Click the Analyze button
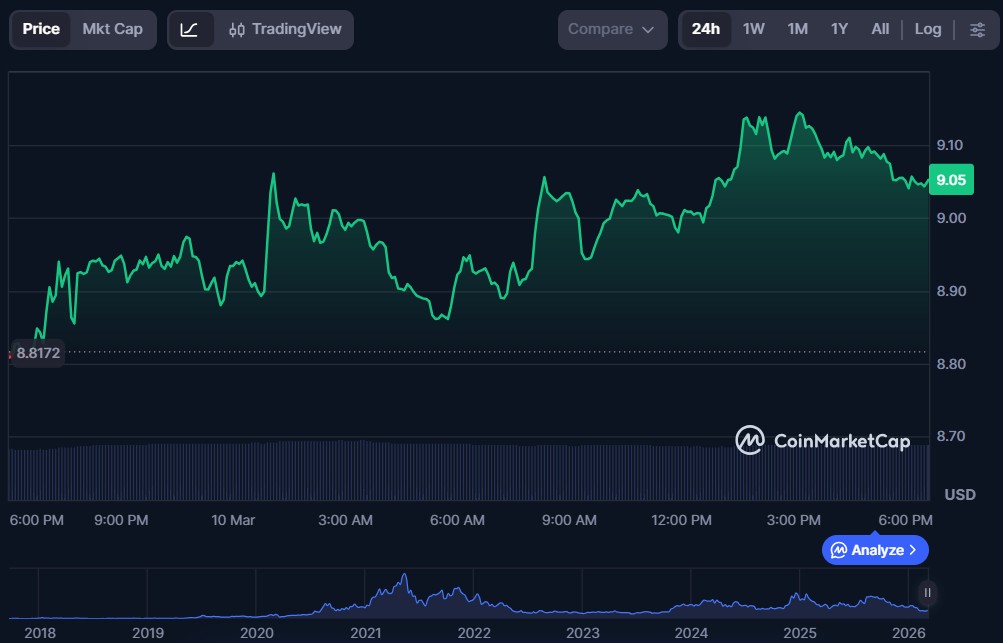The width and height of the screenshot is (1003, 643). click(875, 550)
